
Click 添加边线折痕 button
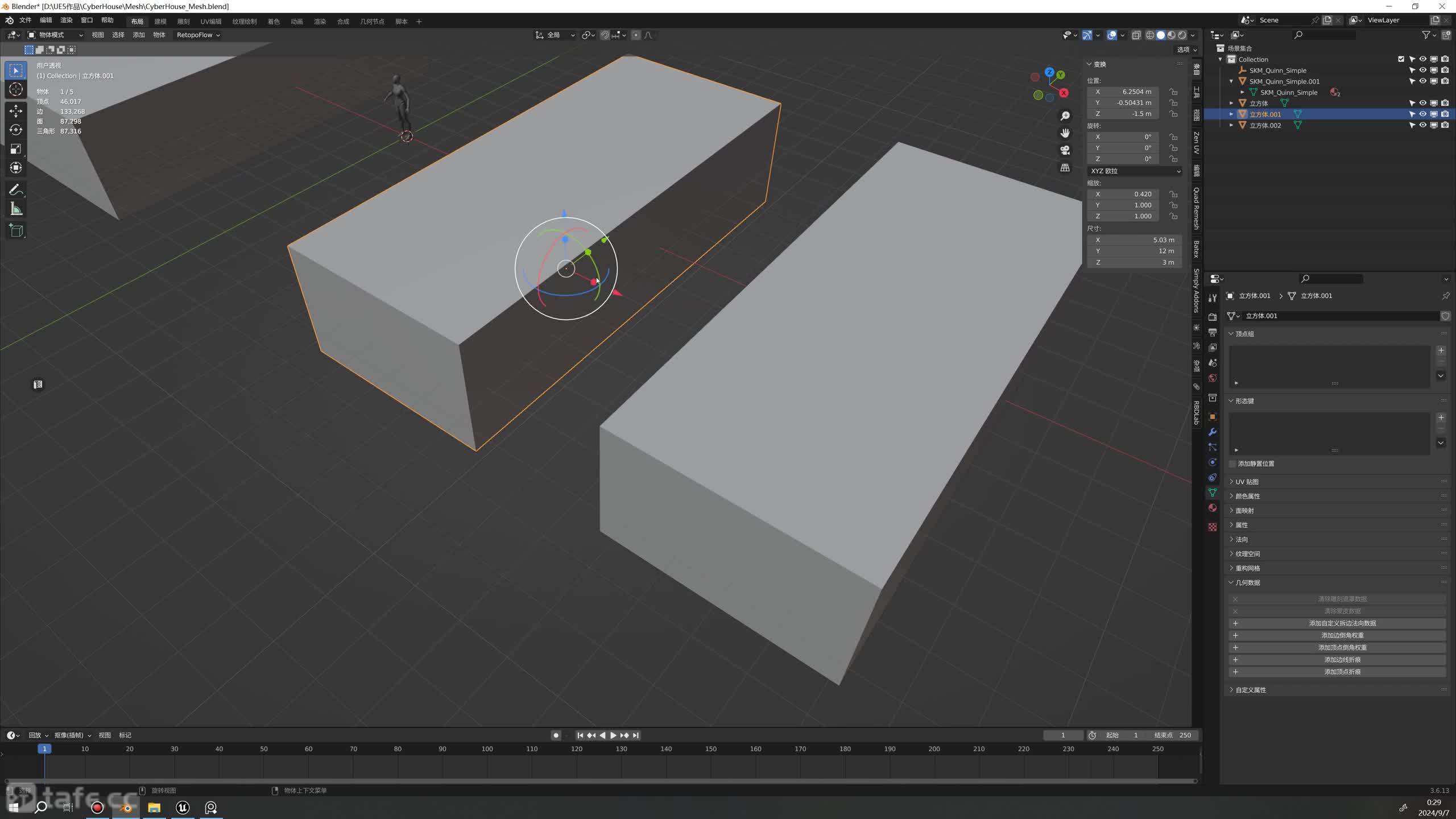pos(1337,660)
